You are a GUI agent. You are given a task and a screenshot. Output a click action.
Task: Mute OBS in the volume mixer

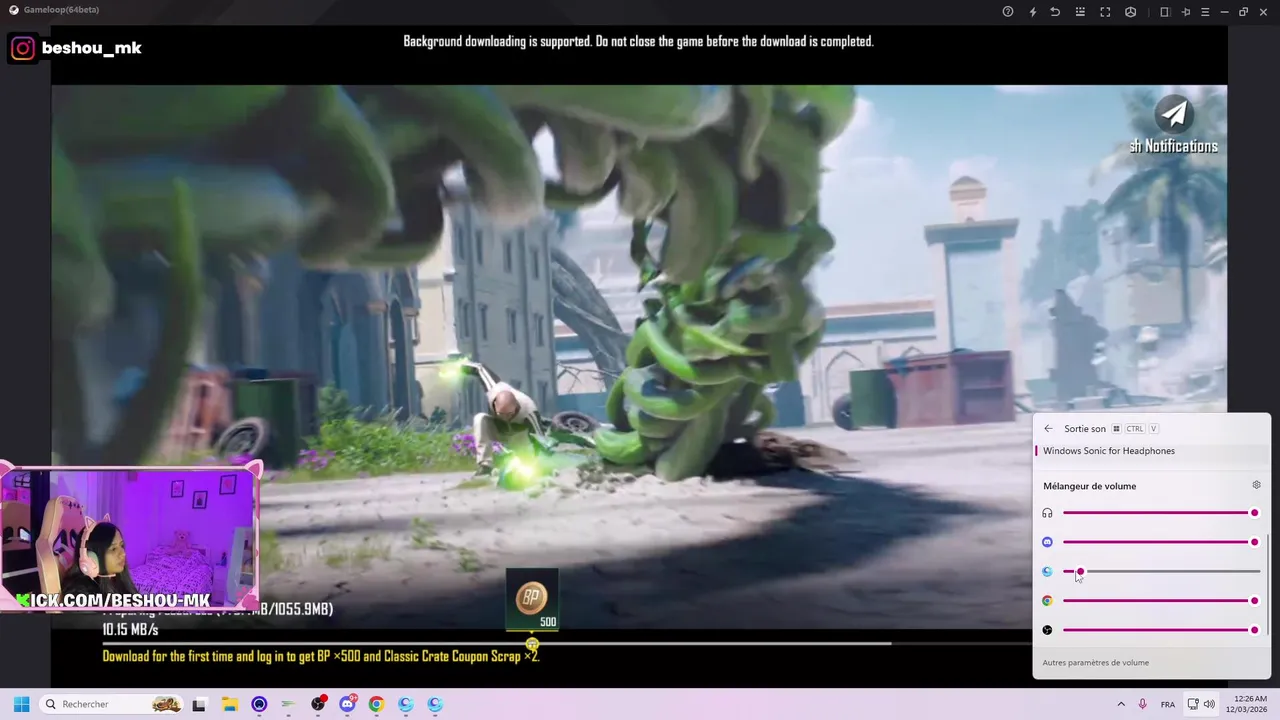tap(1047, 630)
